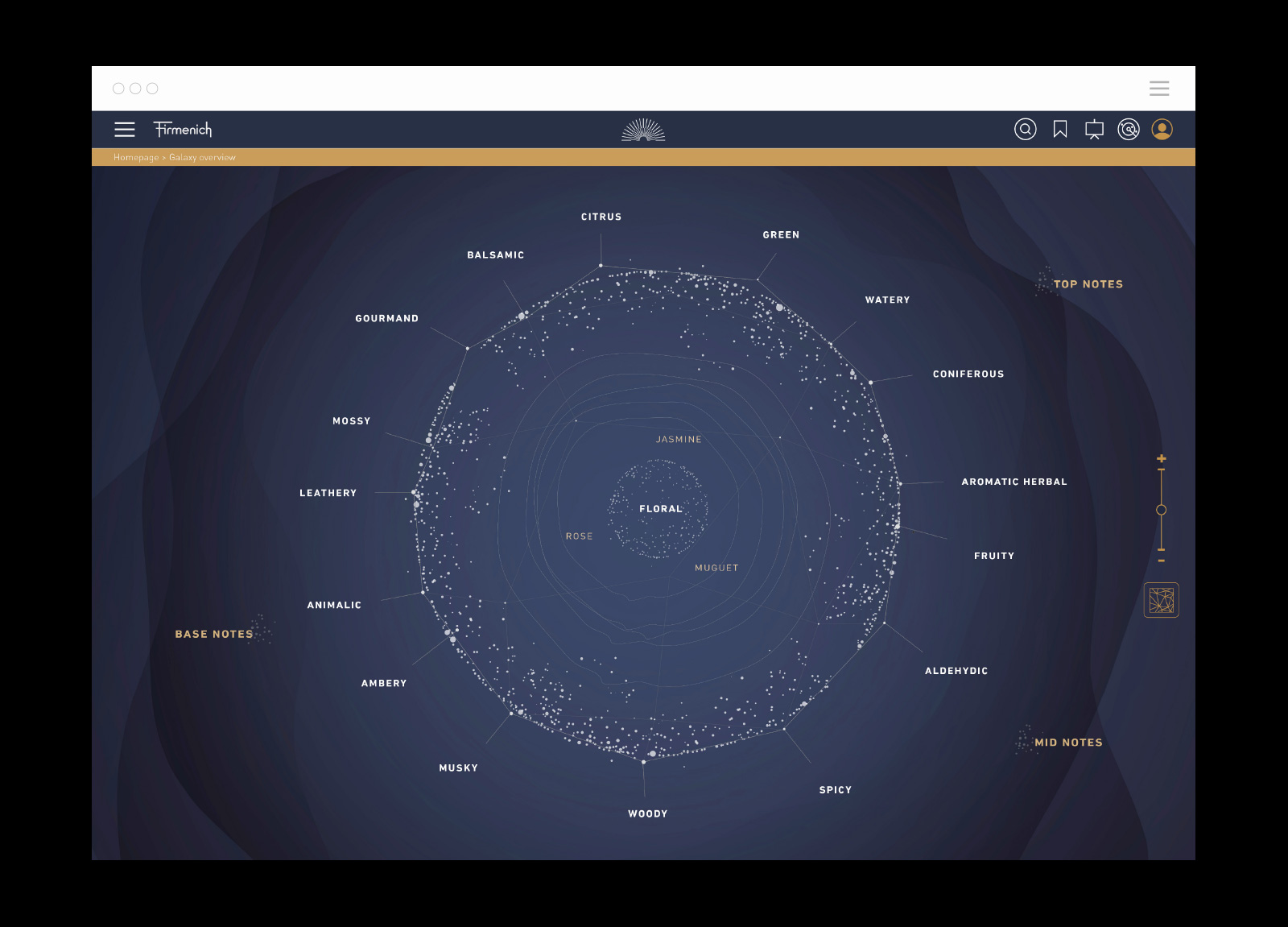Image resolution: width=1288 pixels, height=927 pixels.
Task: Click the zoom out minus icon
Action: (x=1161, y=560)
